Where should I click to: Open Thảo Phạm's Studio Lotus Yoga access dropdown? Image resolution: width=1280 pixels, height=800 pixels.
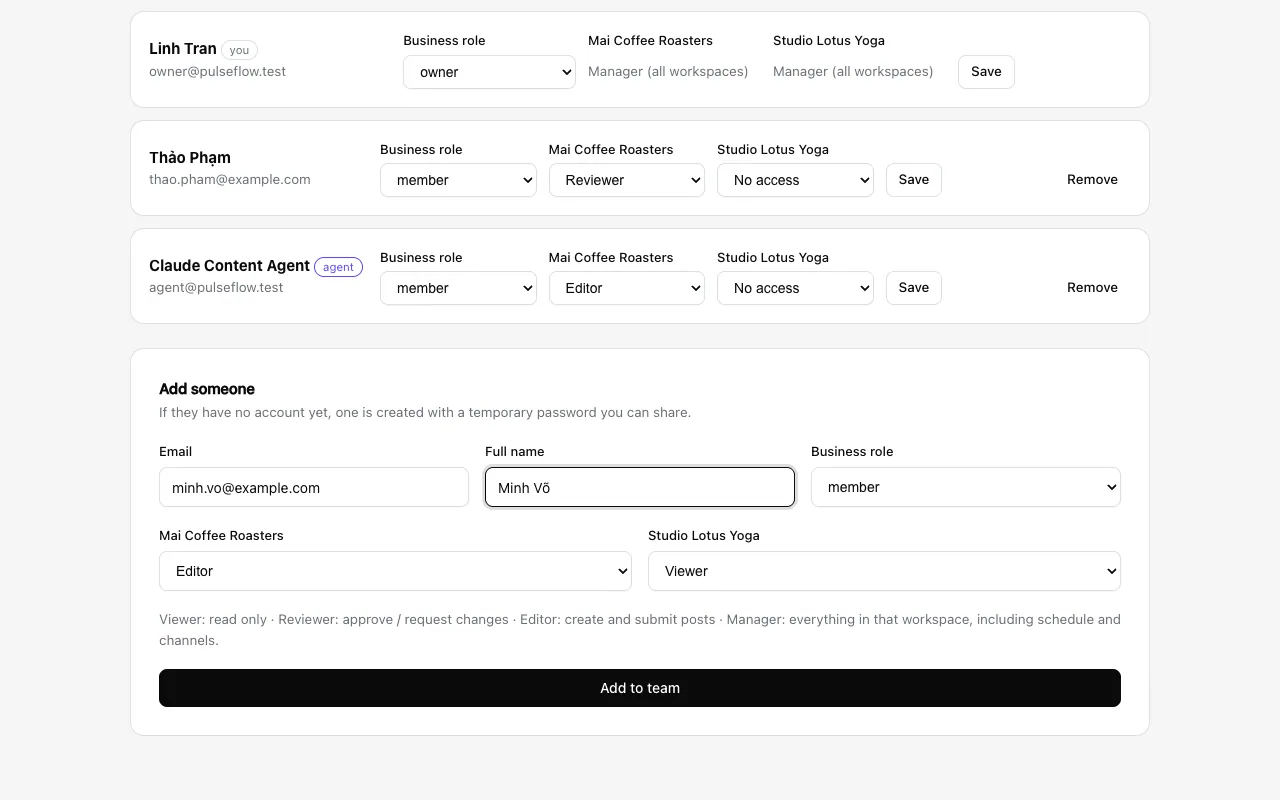click(795, 180)
